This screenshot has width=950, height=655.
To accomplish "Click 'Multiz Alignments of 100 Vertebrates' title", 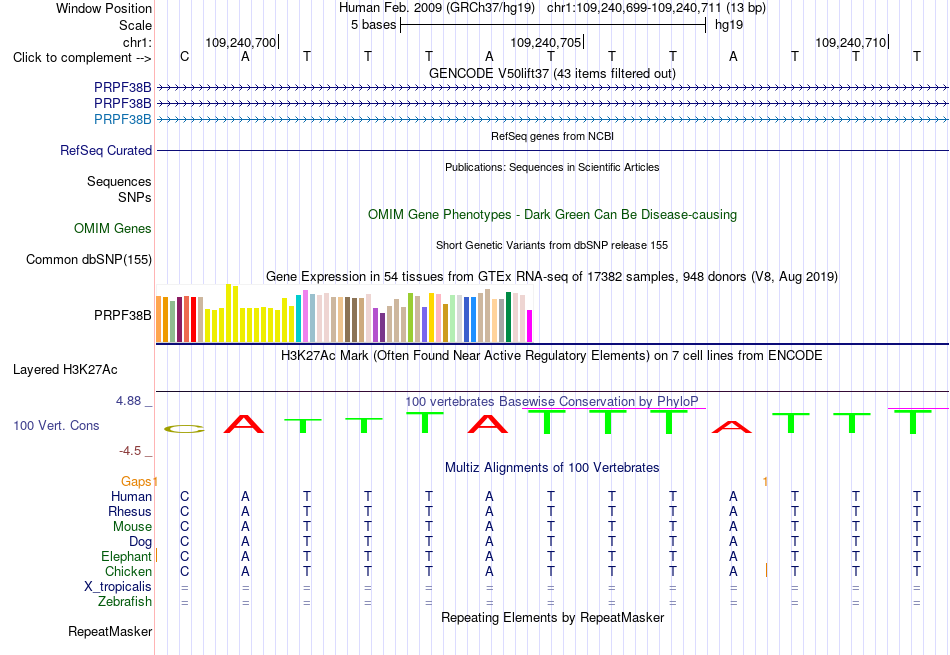I will pyautogui.click(x=552, y=467).
